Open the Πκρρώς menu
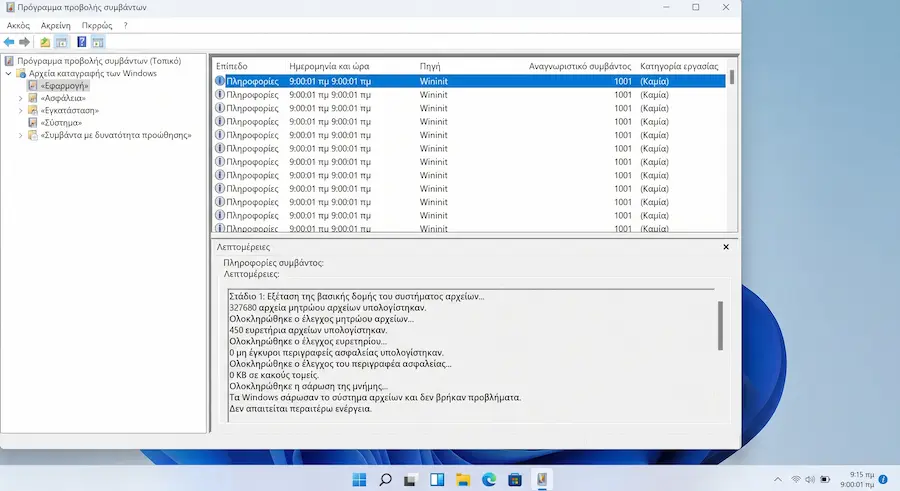This screenshot has width=900, height=491. (97, 25)
